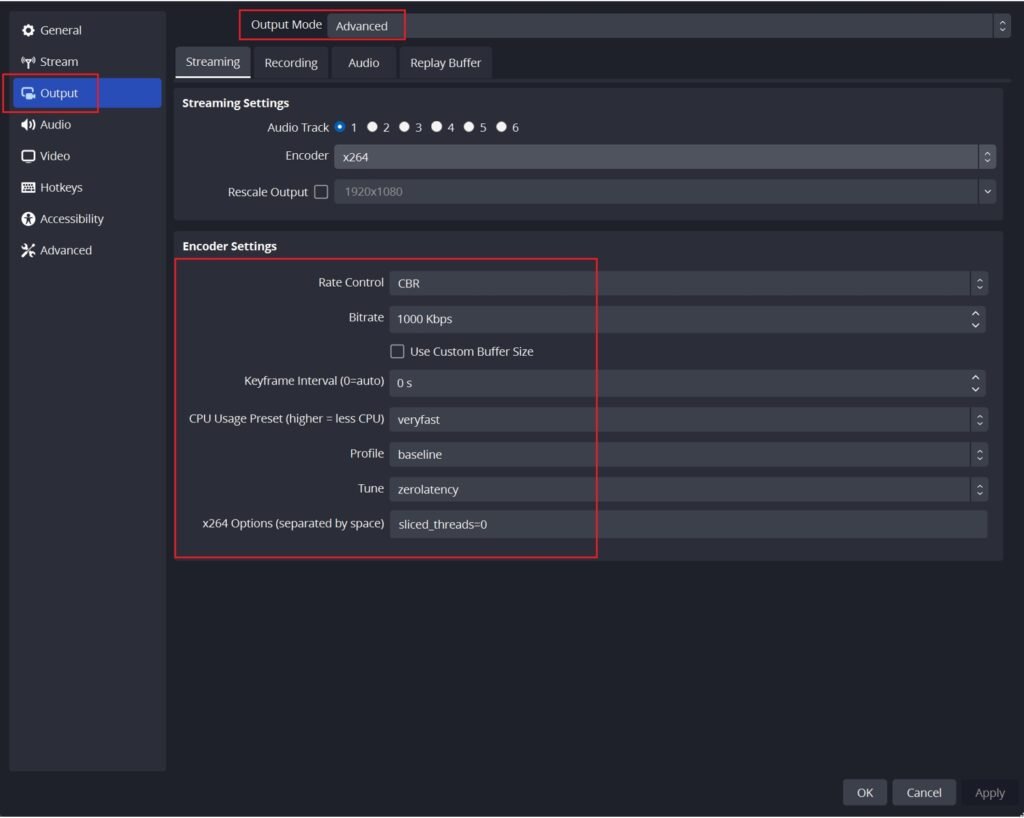1024x818 pixels.
Task: Open the Rate Control dropdown
Action: tap(687, 284)
